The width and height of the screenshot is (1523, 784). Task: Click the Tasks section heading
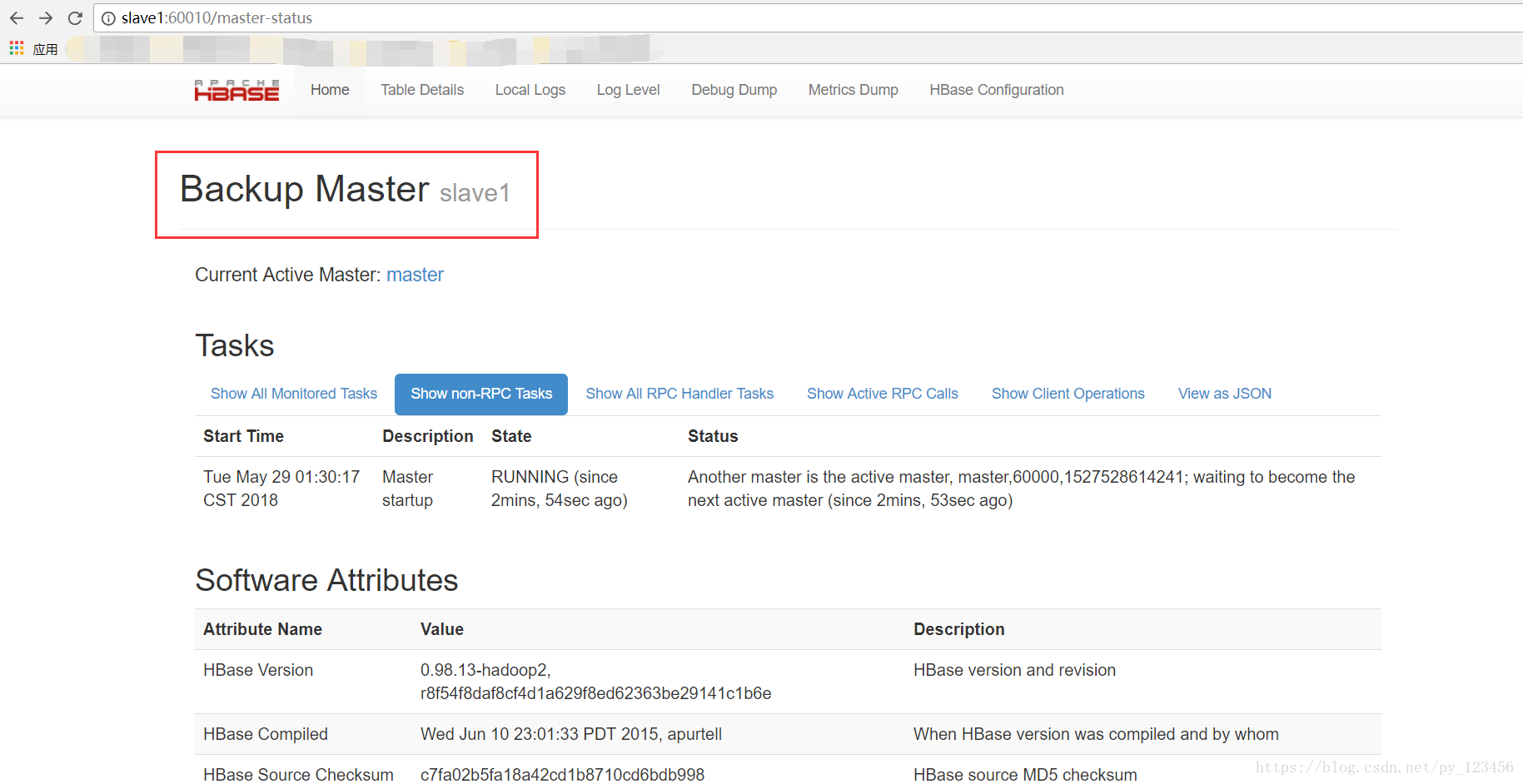click(x=235, y=345)
